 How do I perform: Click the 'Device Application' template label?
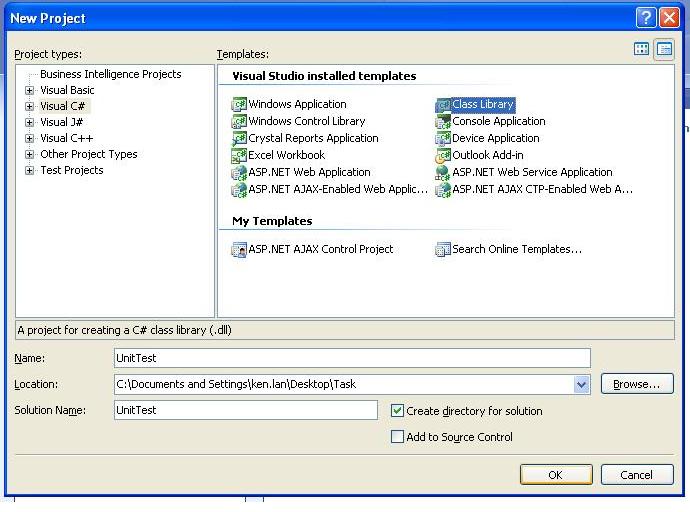click(495, 138)
